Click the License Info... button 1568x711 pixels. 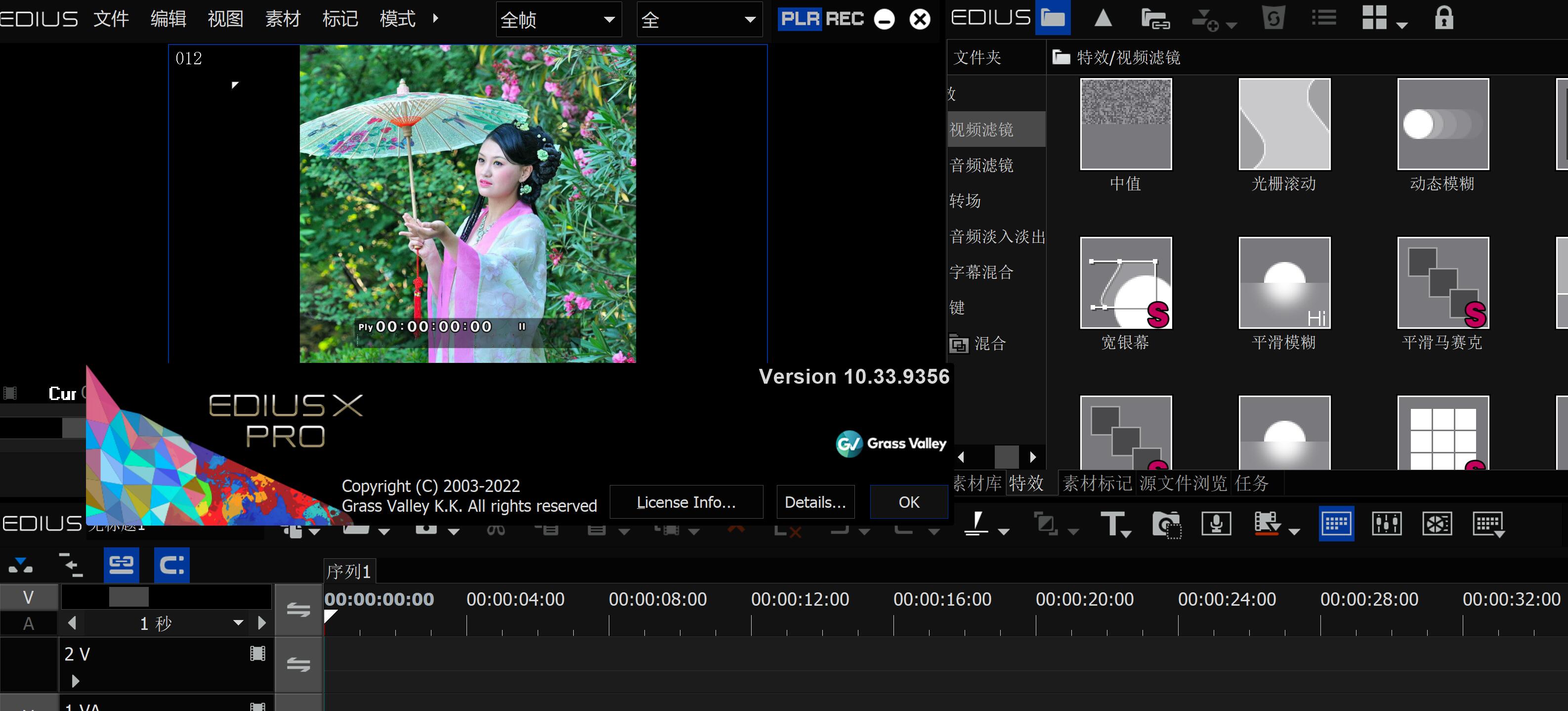[686, 502]
